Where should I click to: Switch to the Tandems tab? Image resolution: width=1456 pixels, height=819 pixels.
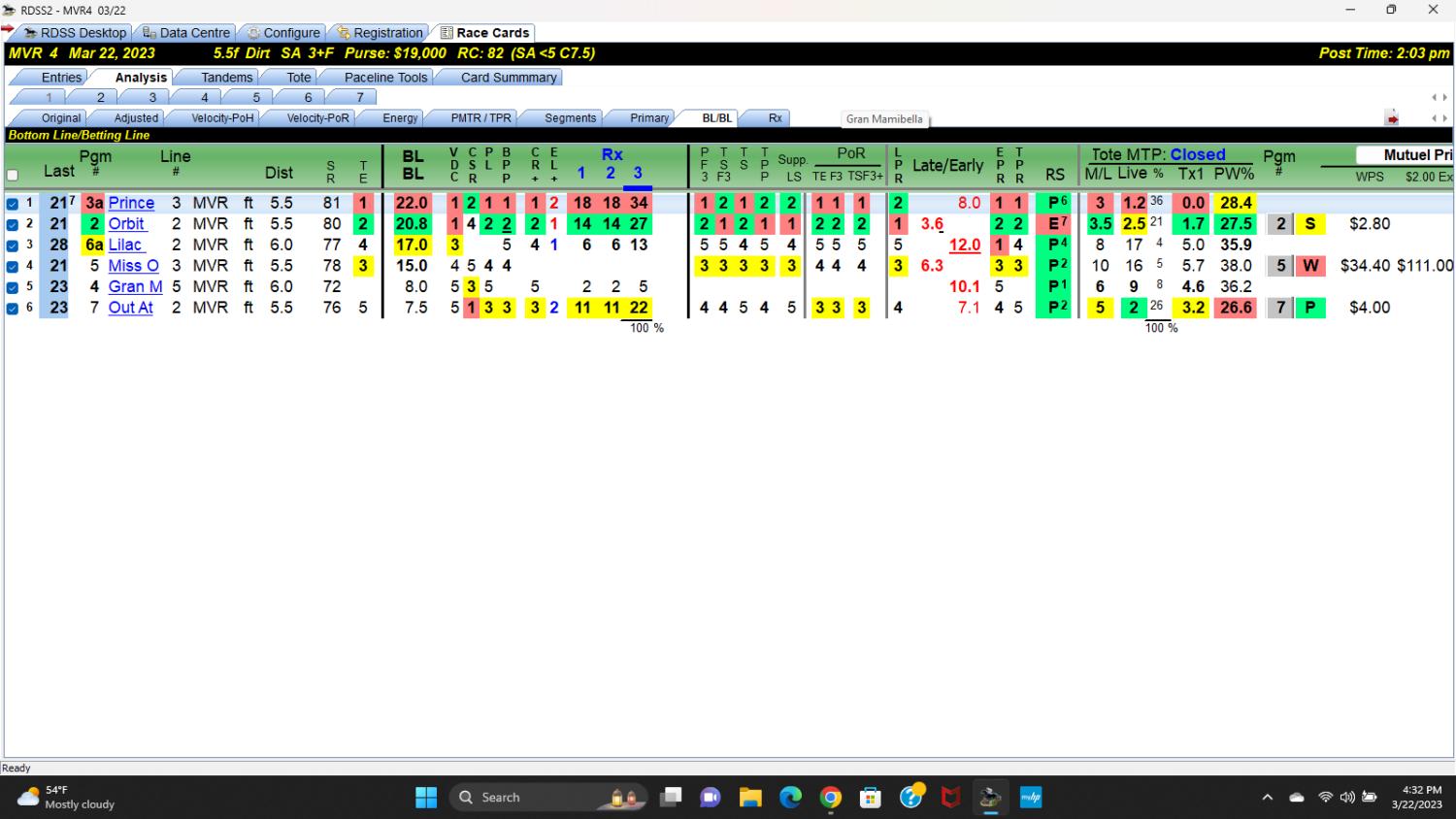[x=226, y=78]
